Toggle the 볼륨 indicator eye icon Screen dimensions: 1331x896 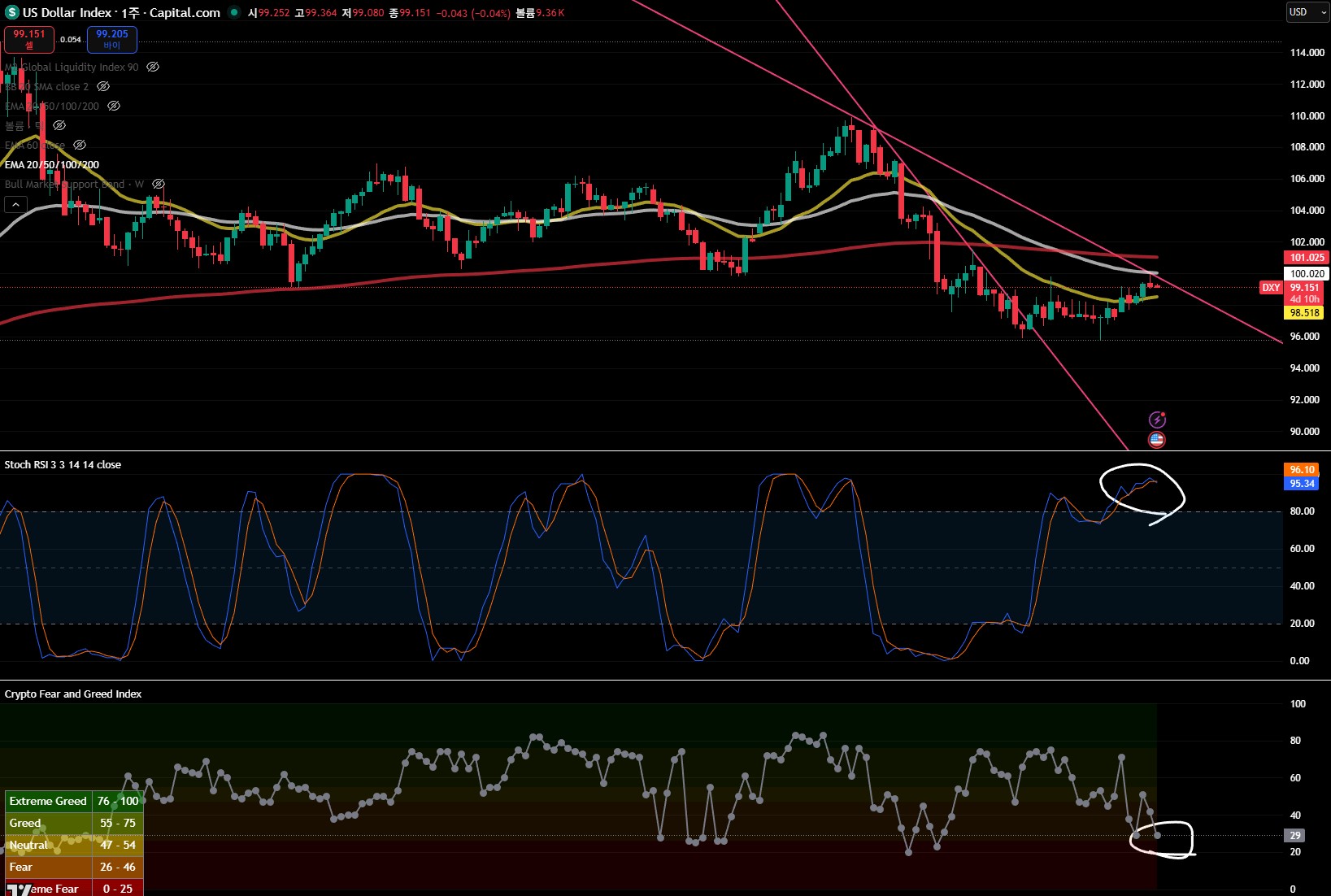click(x=59, y=125)
